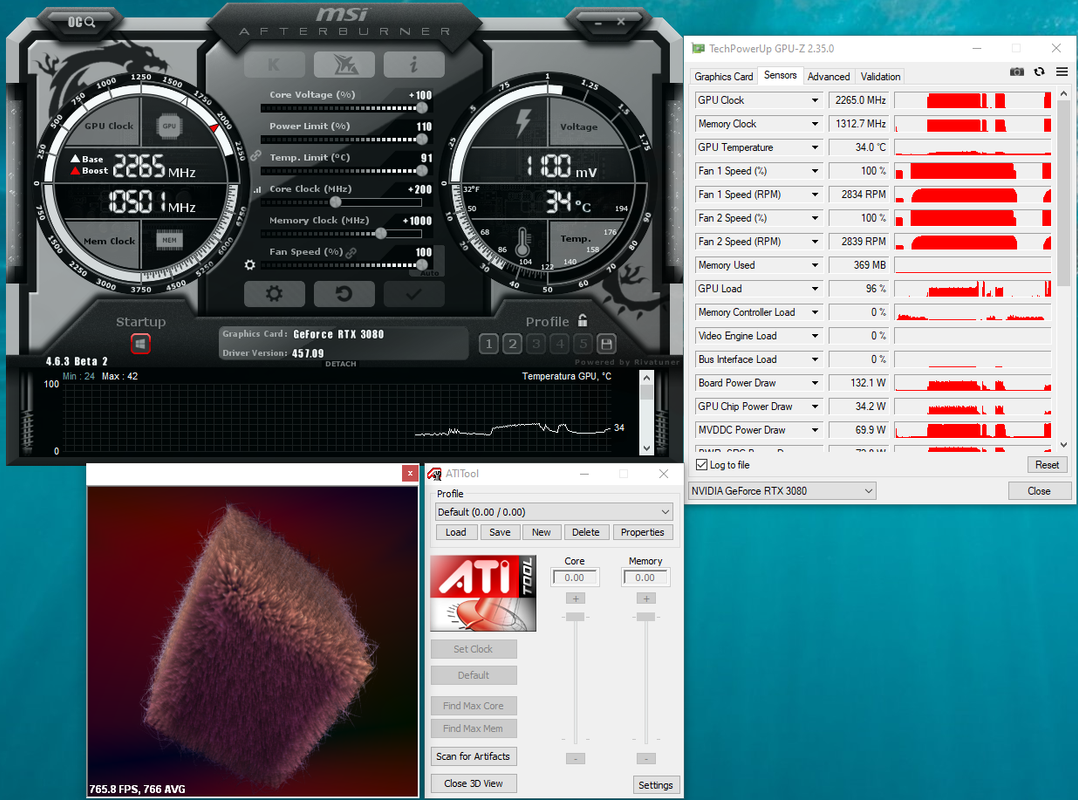Select Afterburner profile slot 1
The width and height of the screenshot is (1078, 800).
(x=489, y=344)
